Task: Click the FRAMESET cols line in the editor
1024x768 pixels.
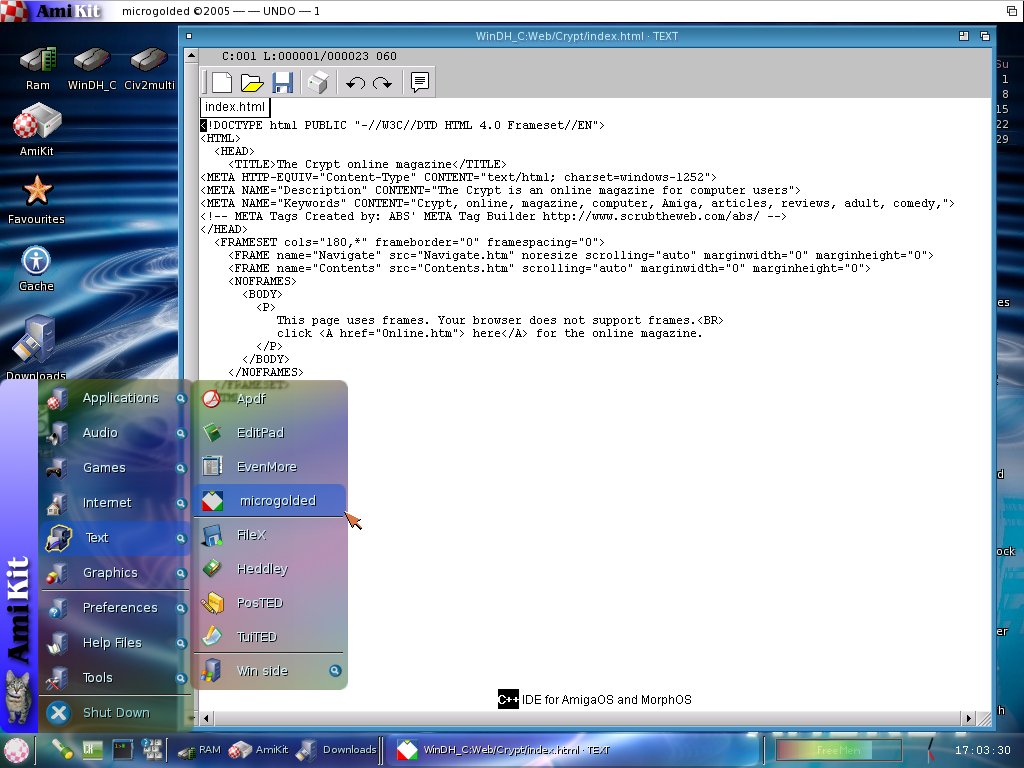Action: pos(409,242)
